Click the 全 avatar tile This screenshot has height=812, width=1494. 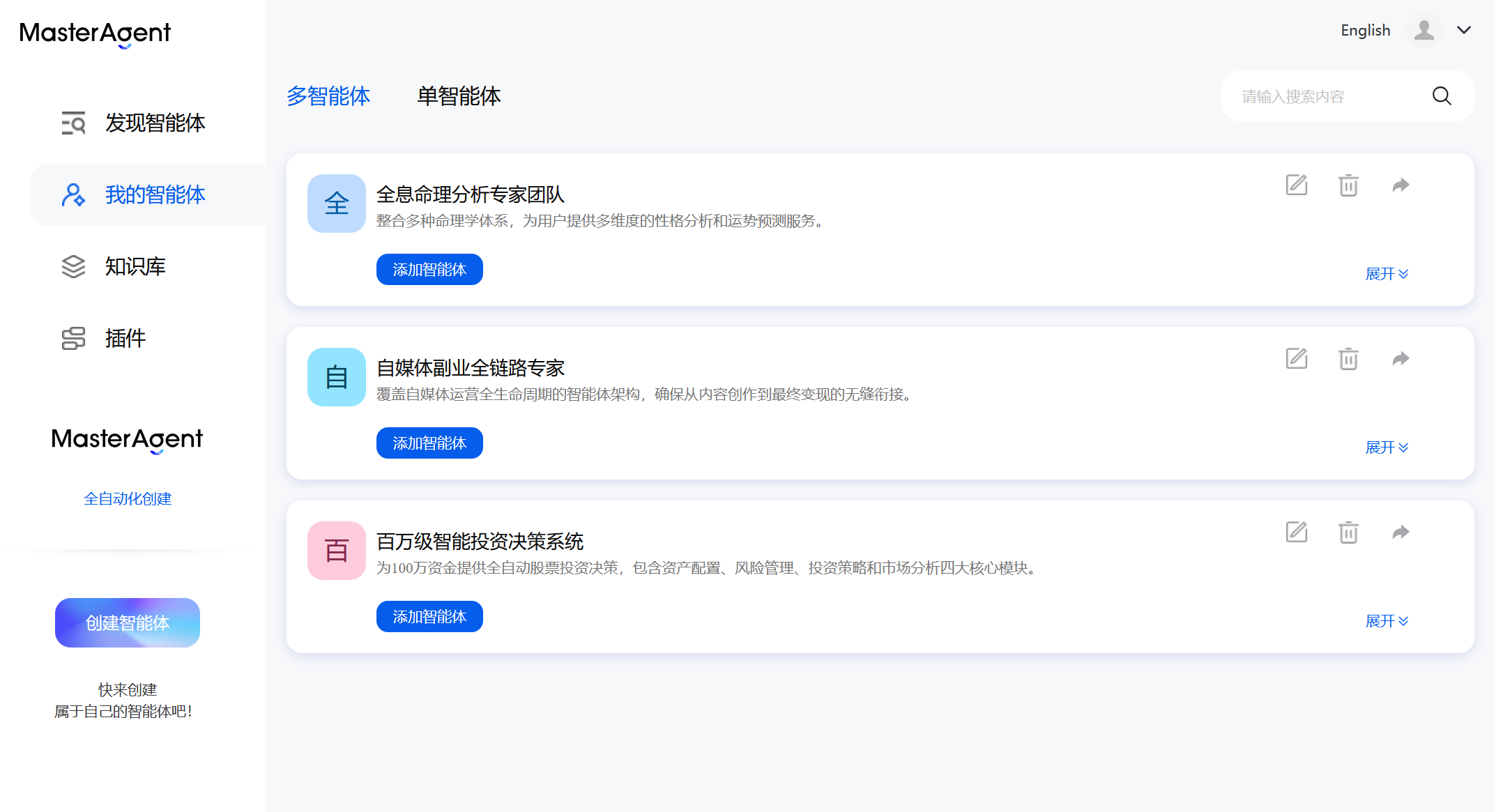pos(337,204)
